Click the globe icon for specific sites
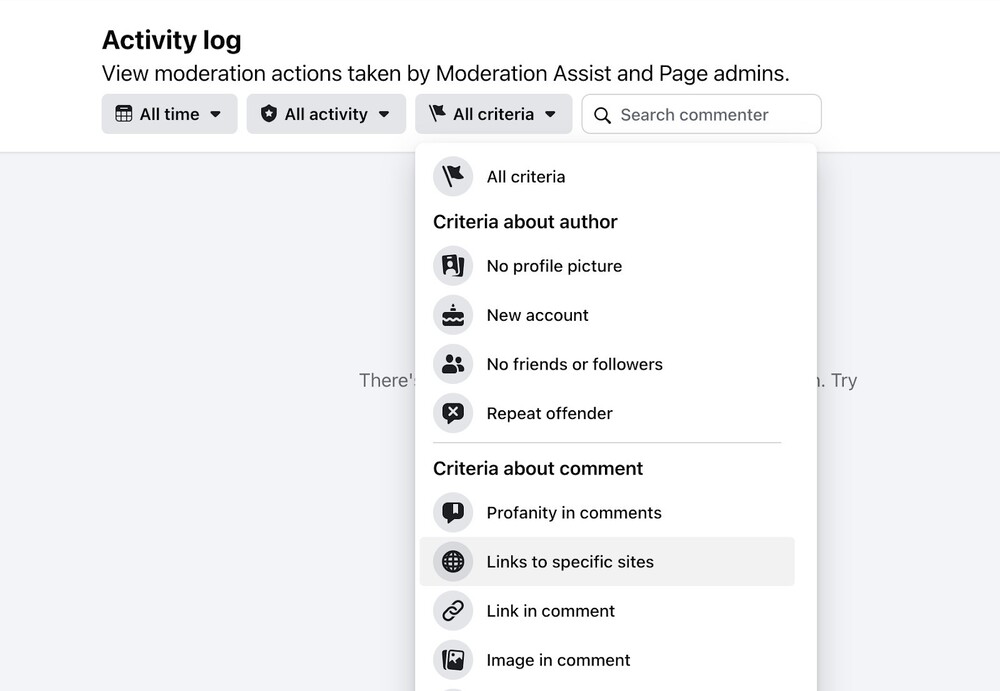Image resolution: width=1000 pixels, height=691 pixels. pyautogui.click(x=453, y=561)
